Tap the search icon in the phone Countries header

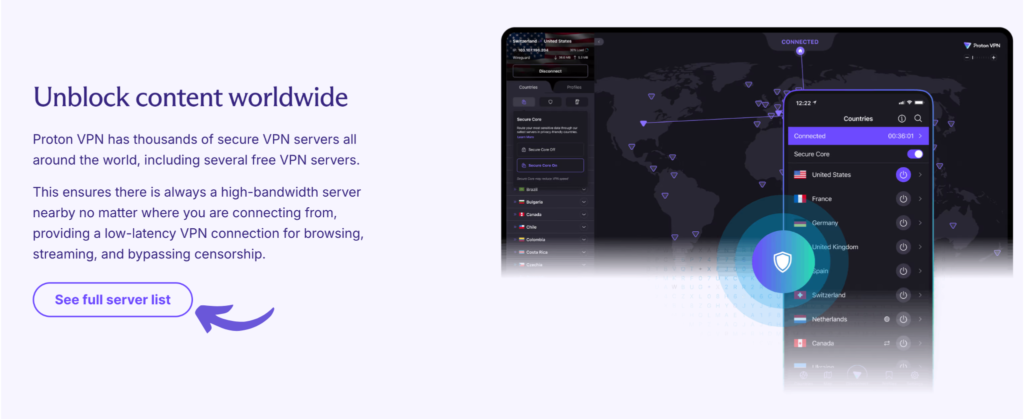click(x=918, y=119)
